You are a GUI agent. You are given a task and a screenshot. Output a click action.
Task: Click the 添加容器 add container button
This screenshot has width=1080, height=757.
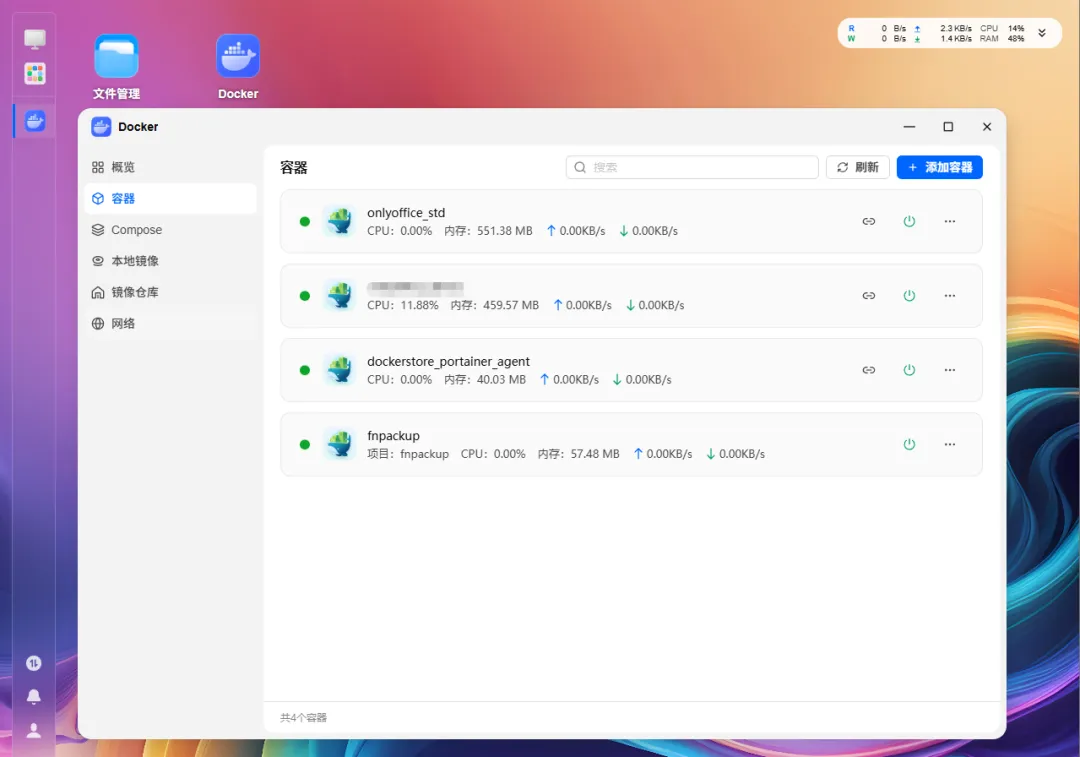[x=939, y=167]
